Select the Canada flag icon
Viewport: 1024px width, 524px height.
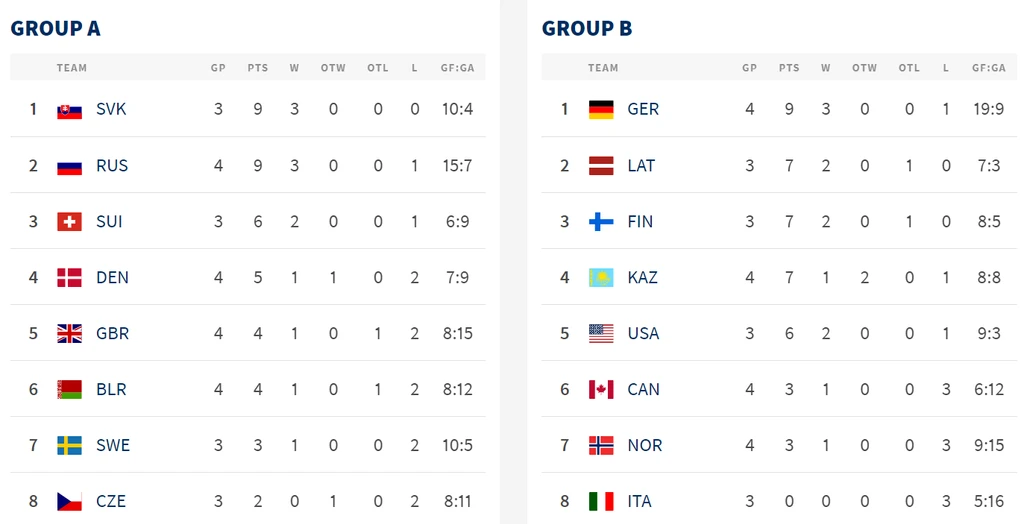click(601, 389)
